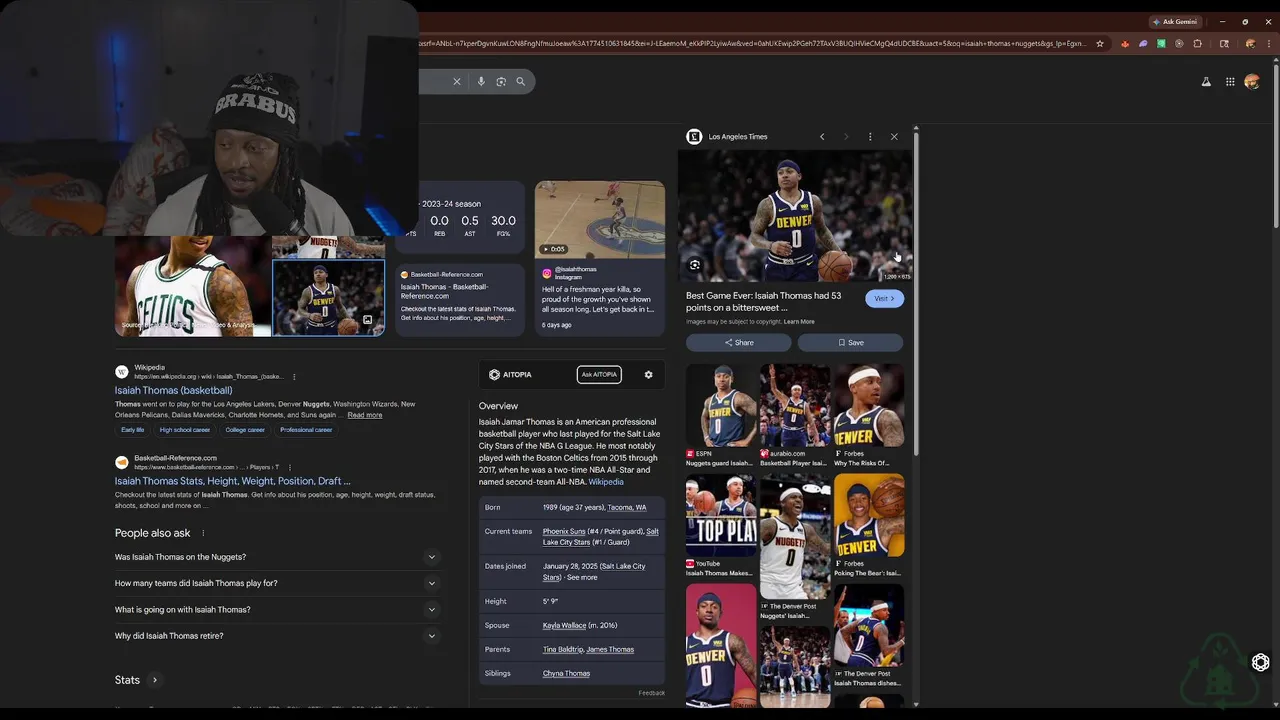The image size is (1280, 720).
Task: Click Read more in Wikipedia snippet
Action: pyautogui.click(x=365, y=415)
